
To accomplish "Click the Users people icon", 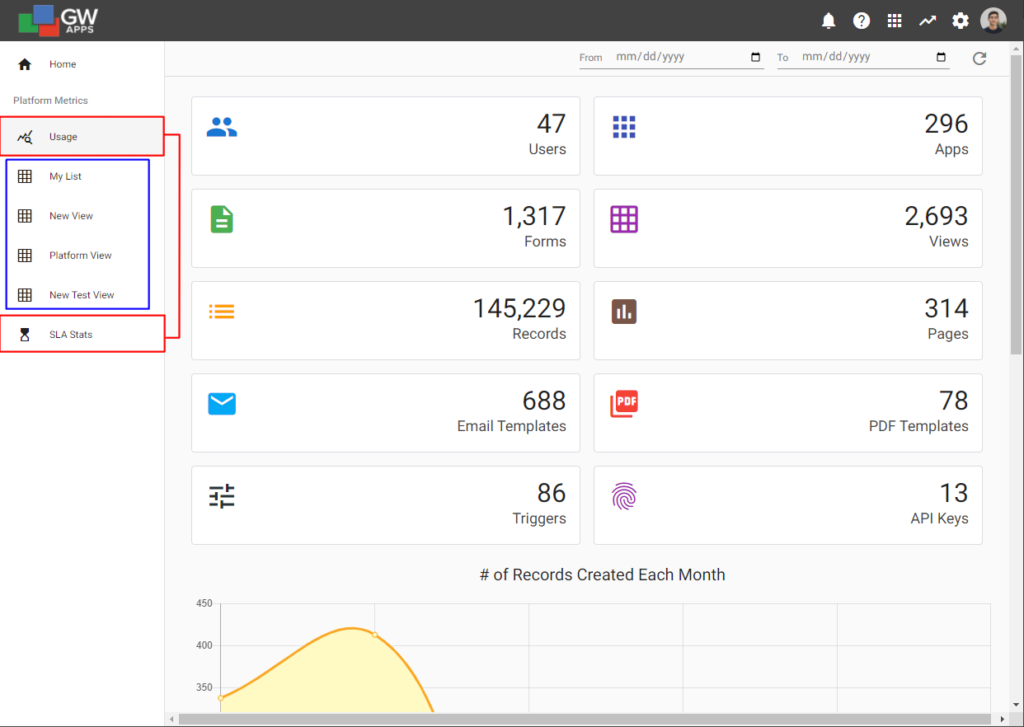I will 222,127.
